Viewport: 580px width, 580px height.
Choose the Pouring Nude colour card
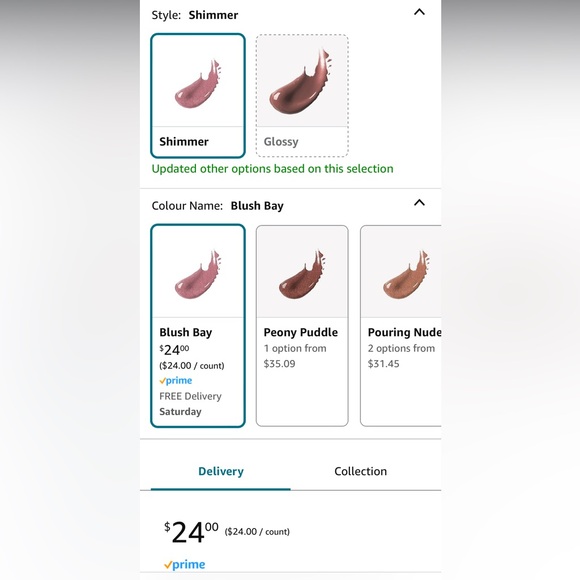point(401,326)
